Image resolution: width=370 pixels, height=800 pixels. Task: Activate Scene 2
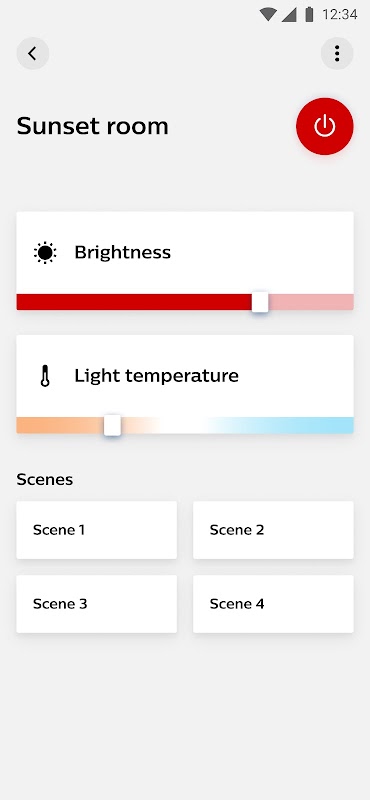coord(273,530)
